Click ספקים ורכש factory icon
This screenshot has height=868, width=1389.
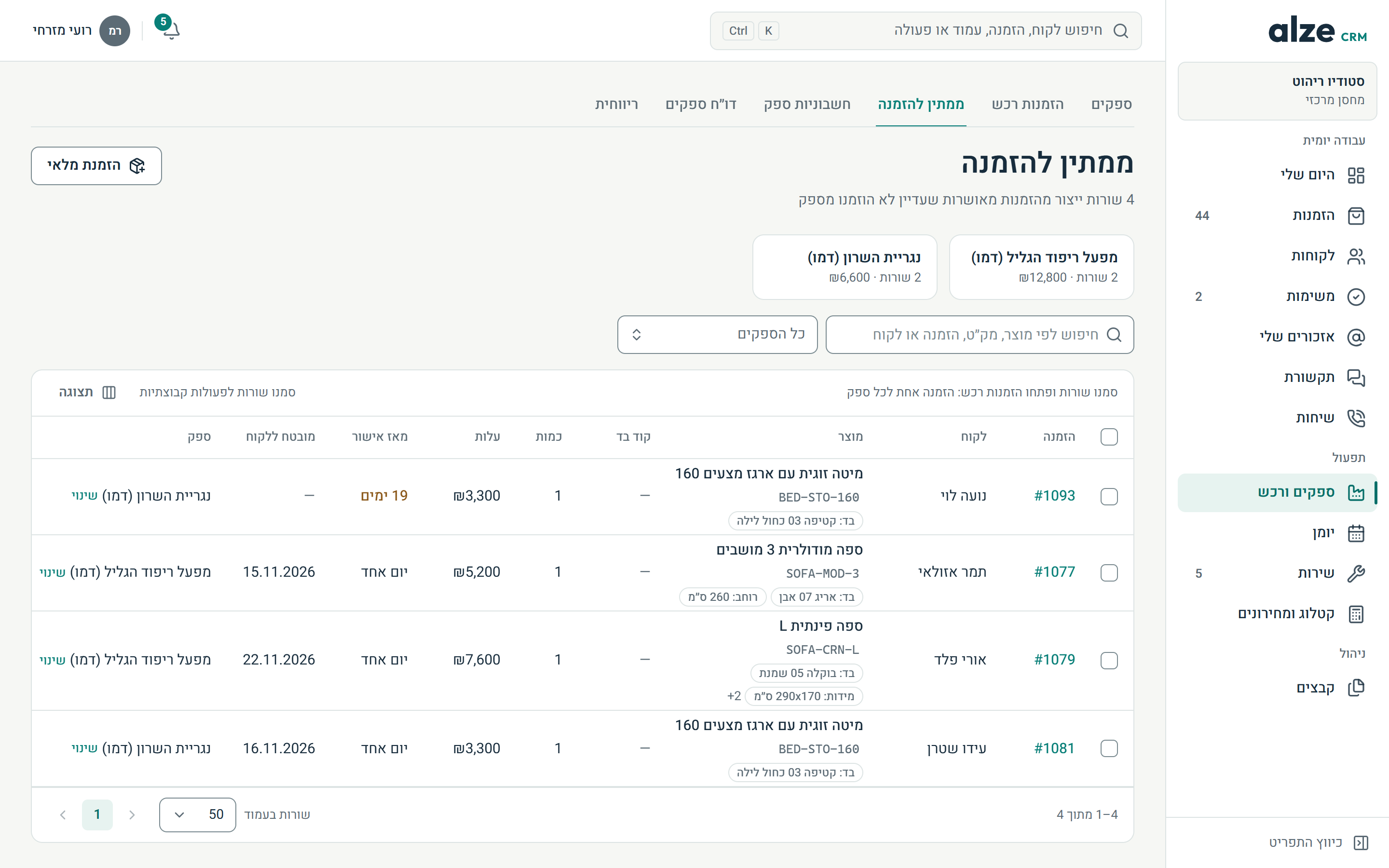tap(1356, 492)
